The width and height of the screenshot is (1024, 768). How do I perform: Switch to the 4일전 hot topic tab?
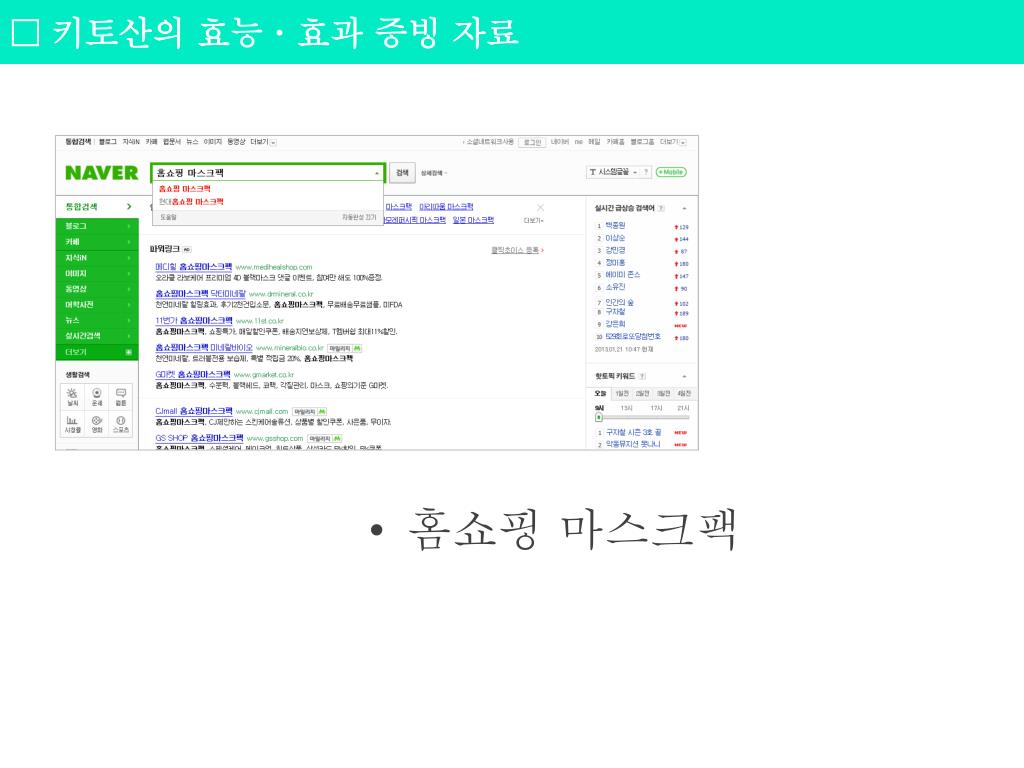pyautogui.click(x=684, y=393)
